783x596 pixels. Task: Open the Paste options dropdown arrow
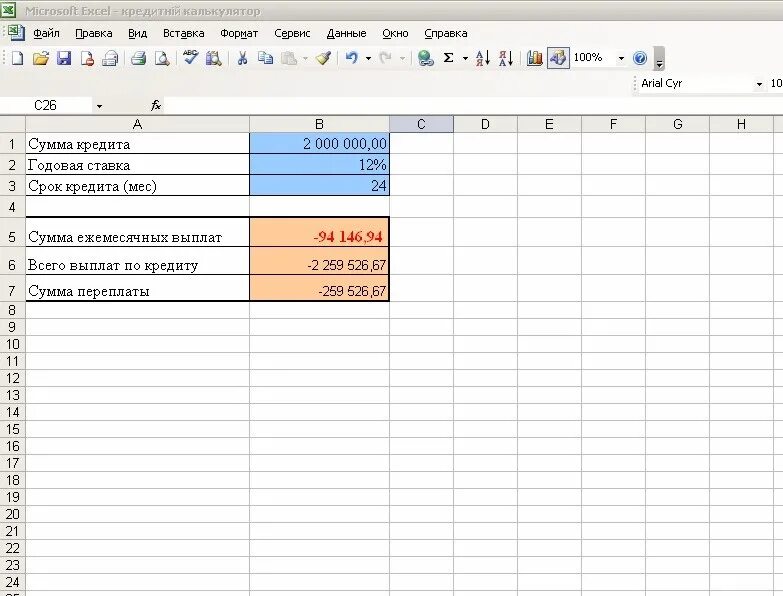[305, 58]
